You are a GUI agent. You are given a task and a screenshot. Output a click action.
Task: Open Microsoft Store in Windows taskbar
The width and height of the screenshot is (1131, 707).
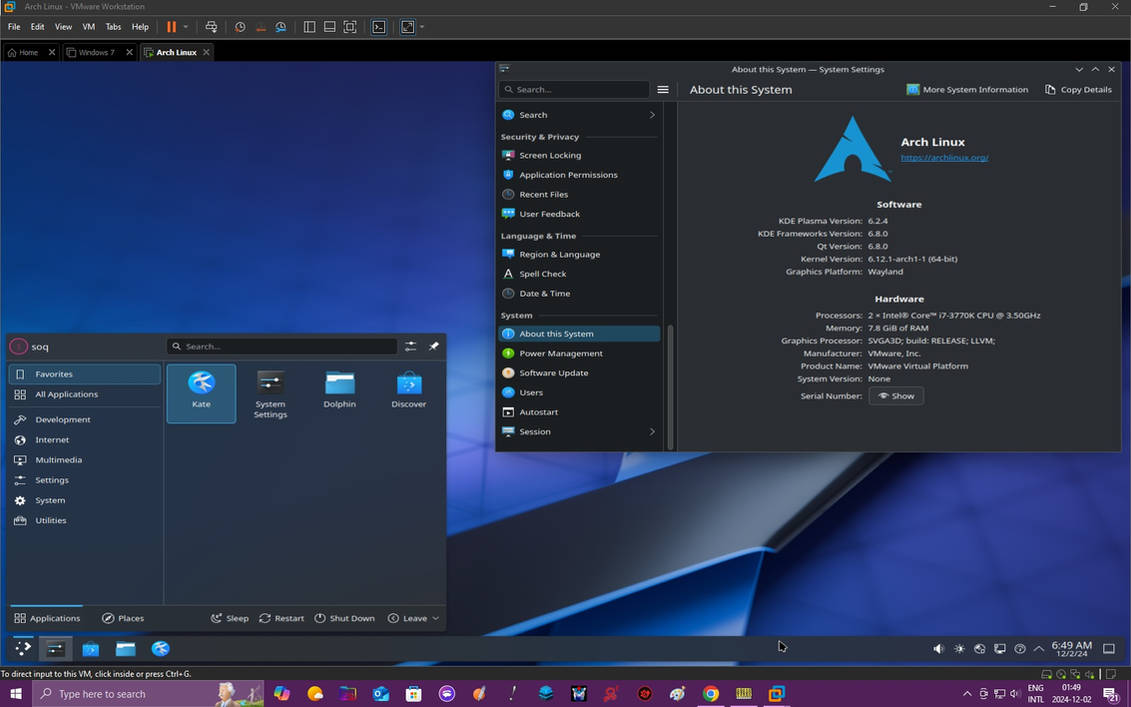pyautogui.click(x=413, y=693)
